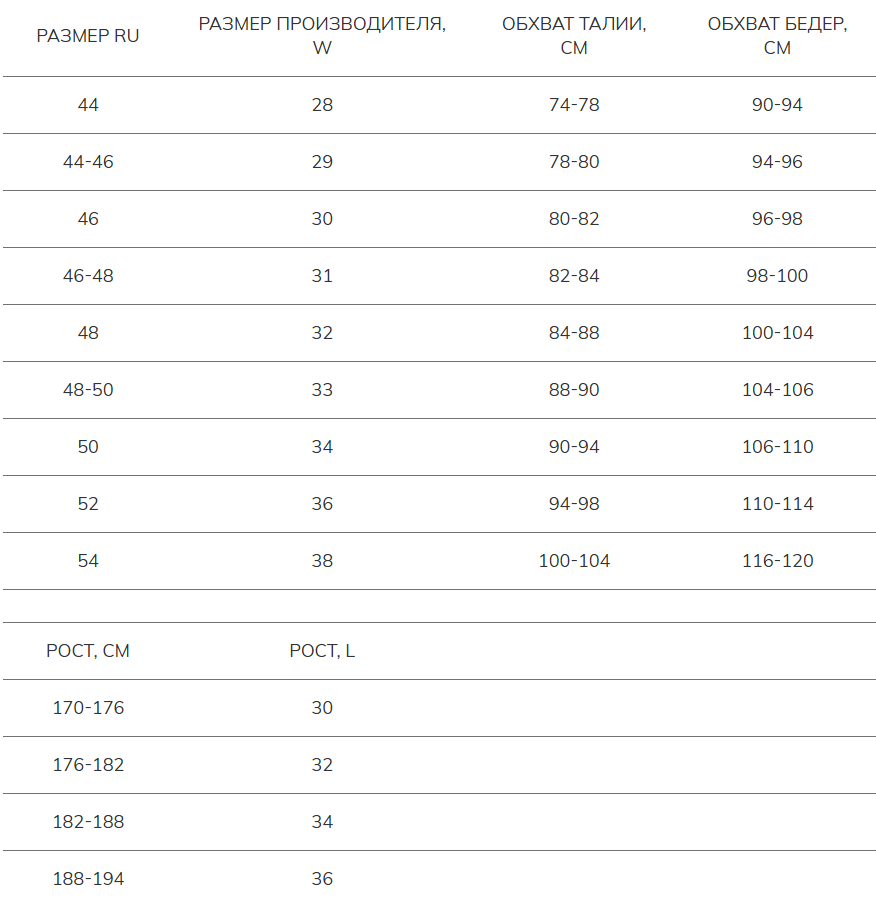Viewport: 876px width, 916px height.
Task: Click the РАЗМЕР ПРОИЗВОДИТЕЛЯ, W column header
Action: [322, 36]
